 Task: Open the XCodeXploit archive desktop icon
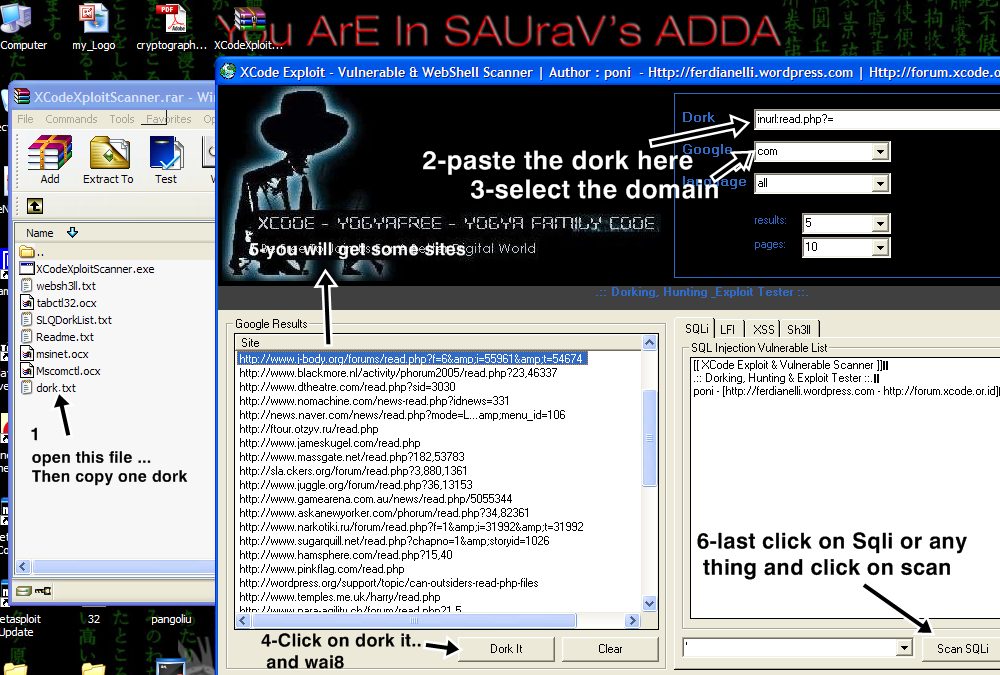pos(249,26)
